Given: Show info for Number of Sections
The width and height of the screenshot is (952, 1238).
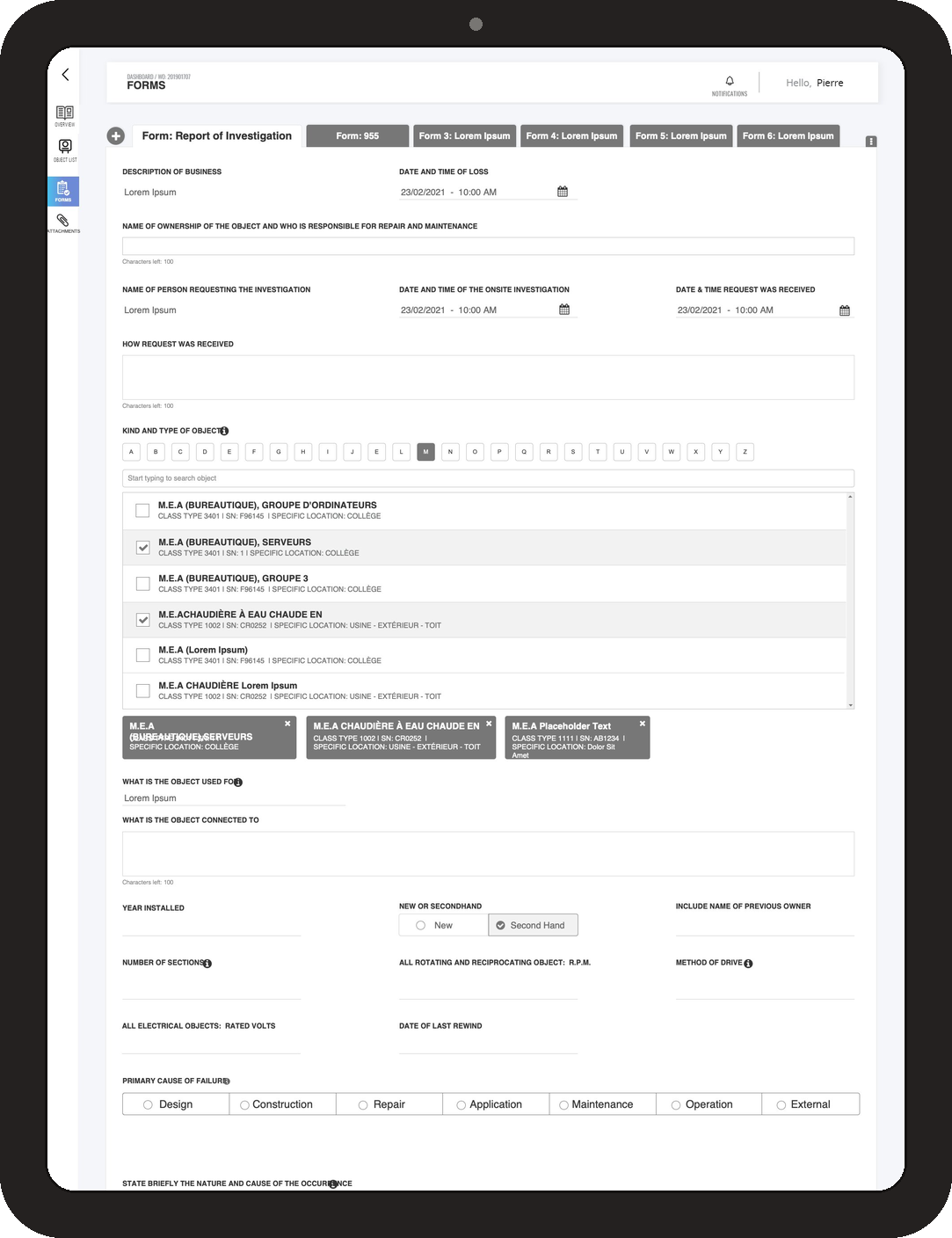Looking at the screenshot, I should coord(207,964).
